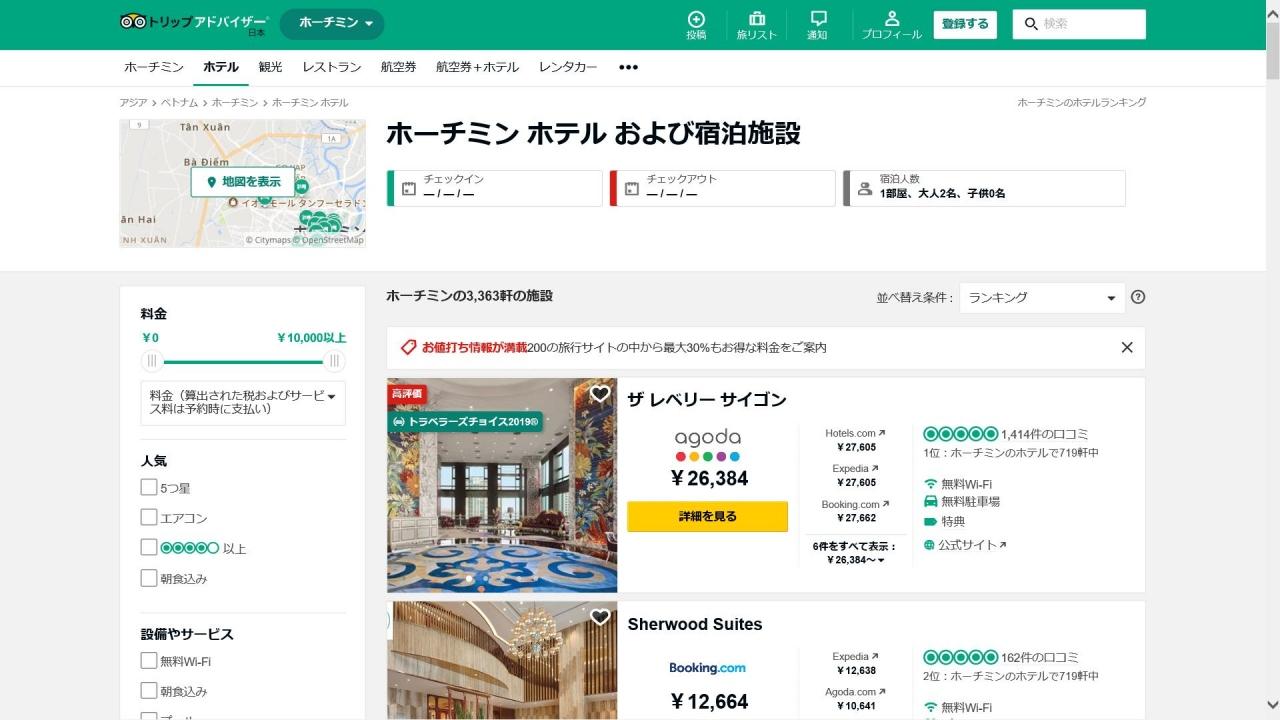The width and height of the screenshot is (1280, 720).
Task: Click the check-in calendar icon
Action: [408, 188]
